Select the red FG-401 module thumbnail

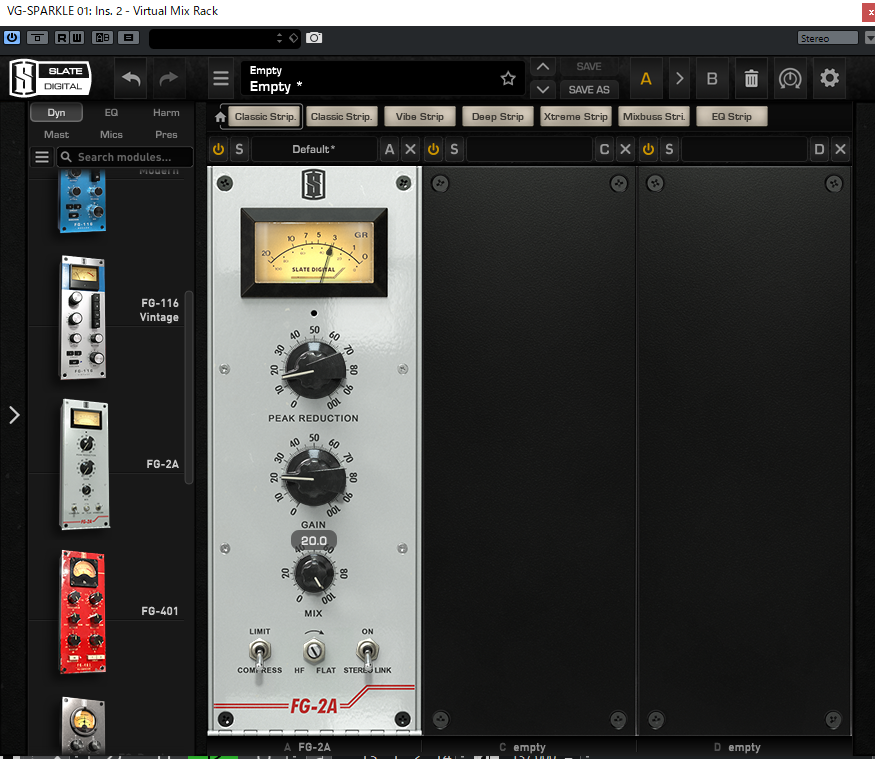[x=83, y=612]
